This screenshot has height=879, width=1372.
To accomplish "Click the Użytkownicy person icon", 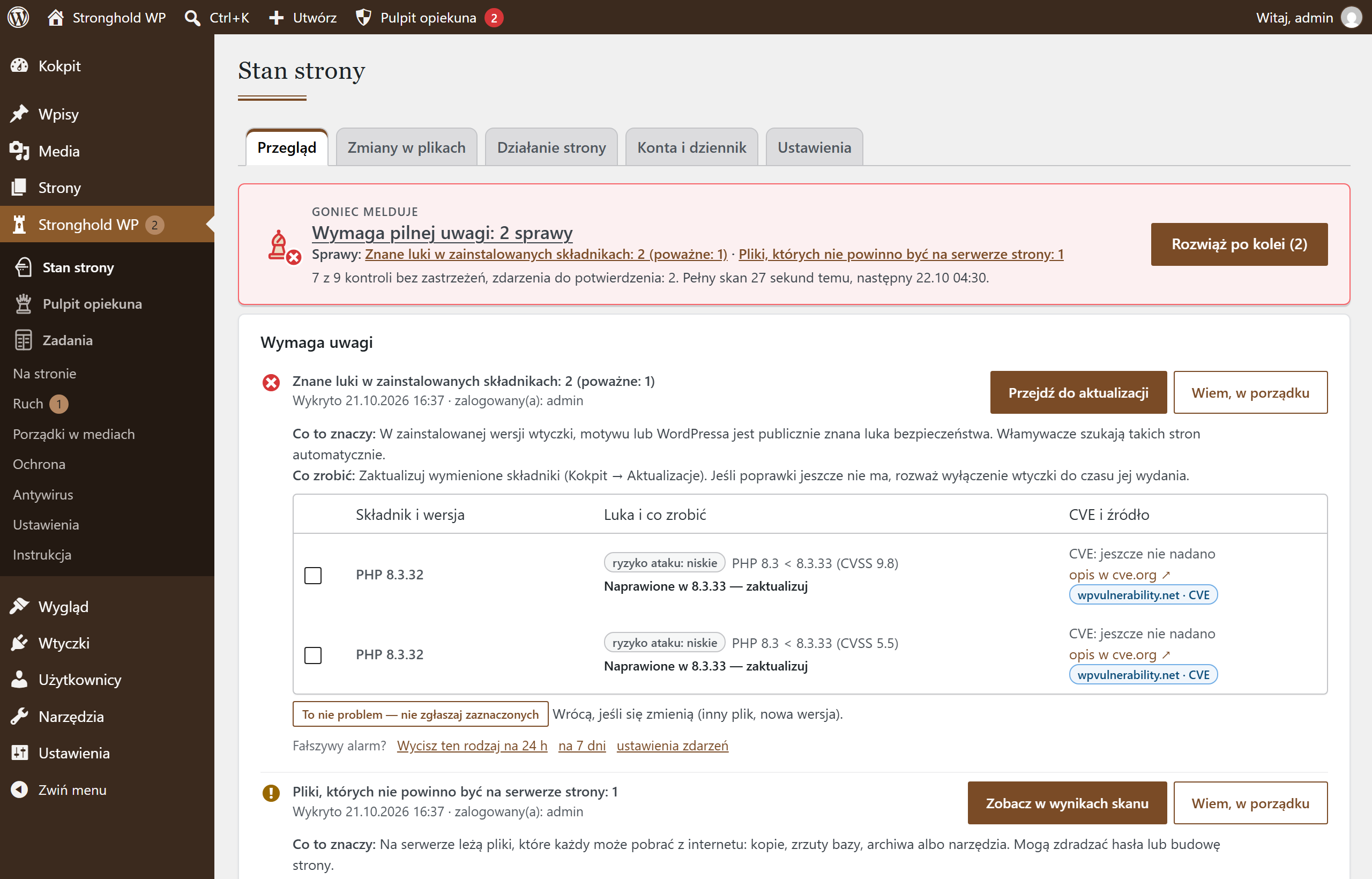I will pyautogui.click(x=19, y=679).
